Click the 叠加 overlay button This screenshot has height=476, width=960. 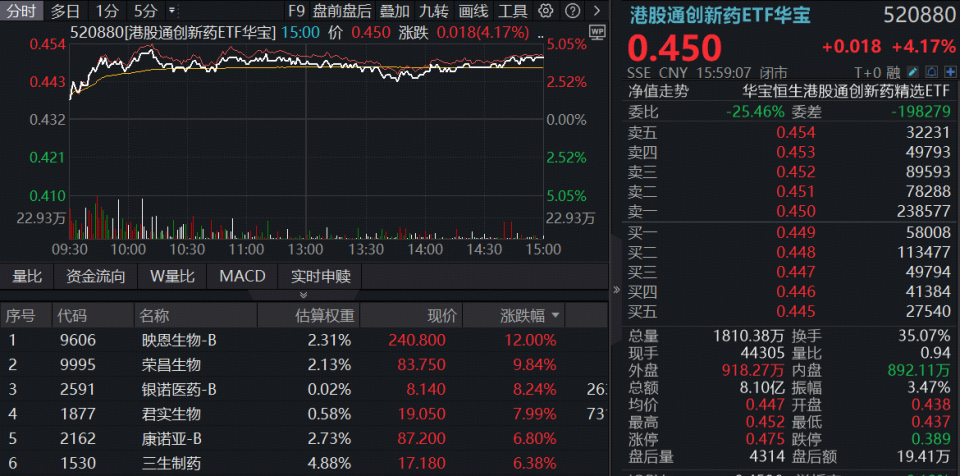394,10
